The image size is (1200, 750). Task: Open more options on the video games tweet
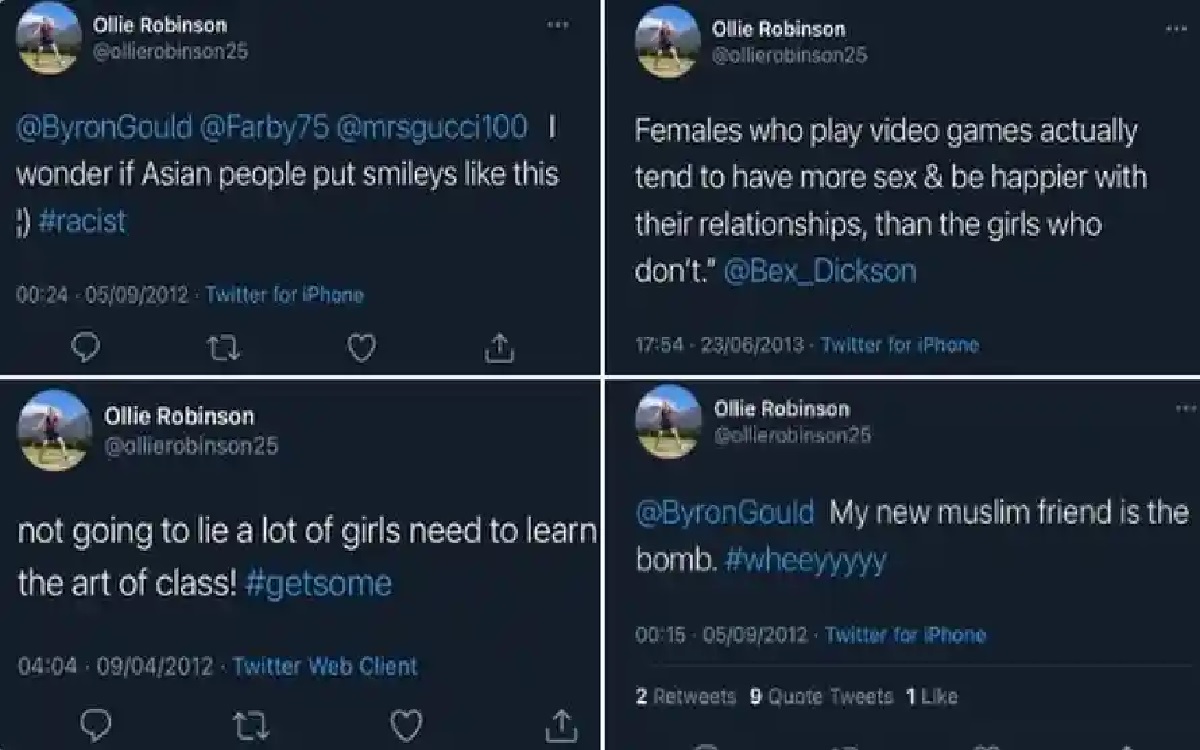coord(1177,29)
